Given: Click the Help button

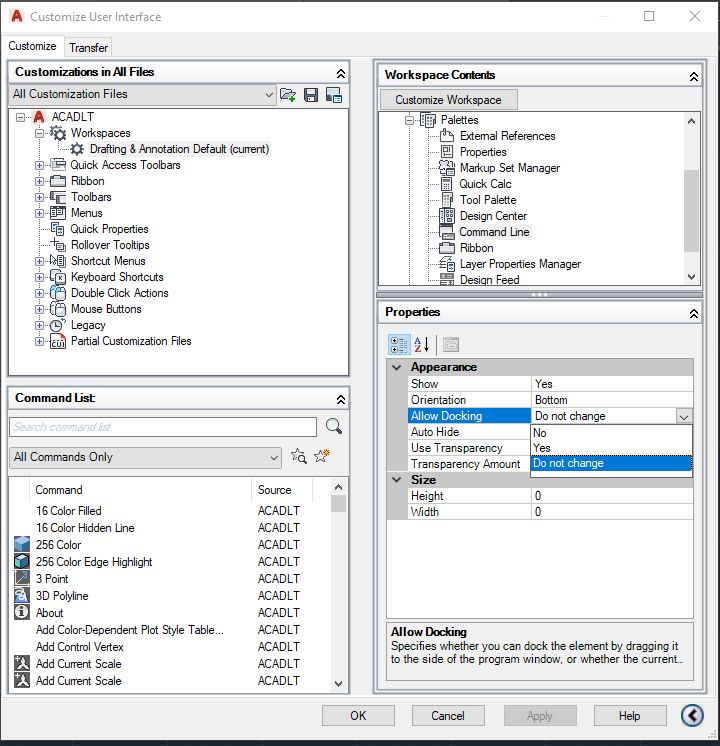Looking at the screenshot, I should coord(630,716).
